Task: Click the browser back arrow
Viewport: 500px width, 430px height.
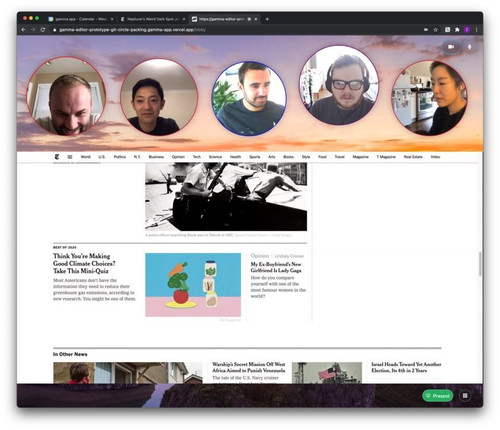Action: pyautogui.click(x=23, y=30)
